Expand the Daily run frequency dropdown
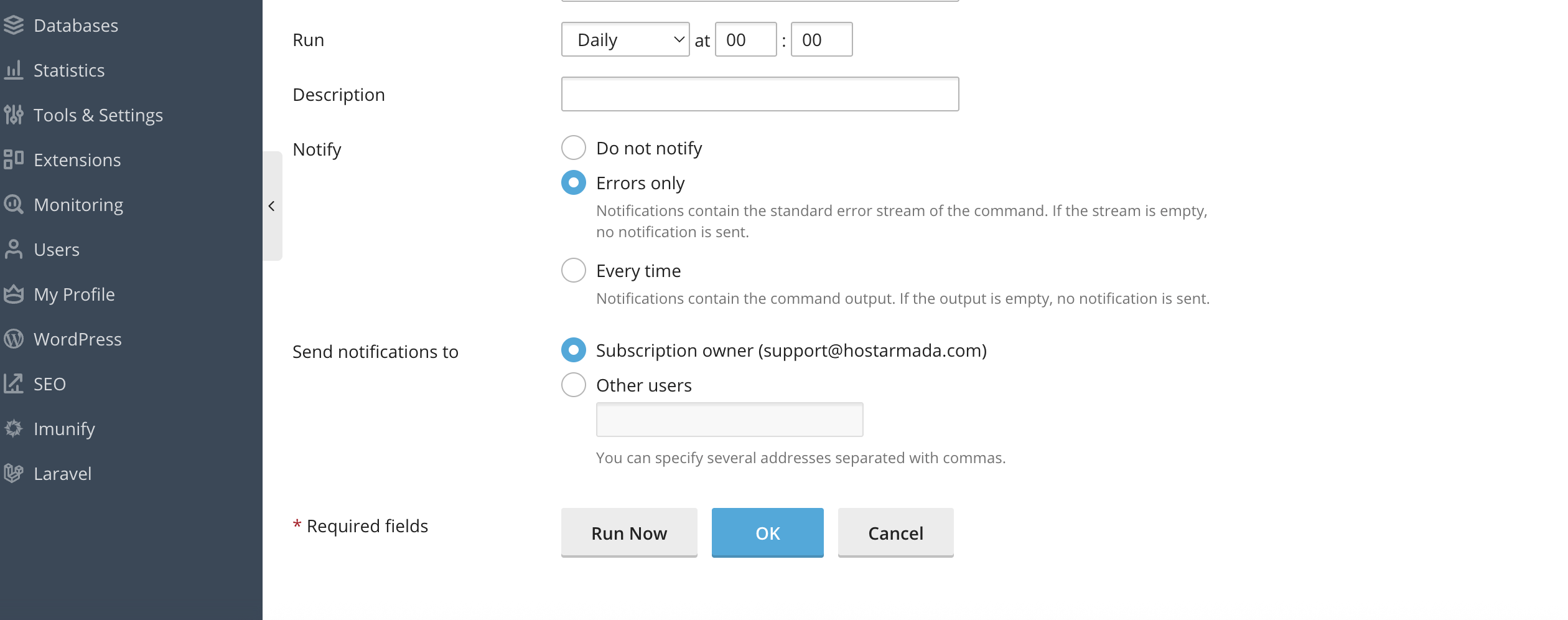Viewport: 1568px width, 620px height. pos(625,40)
